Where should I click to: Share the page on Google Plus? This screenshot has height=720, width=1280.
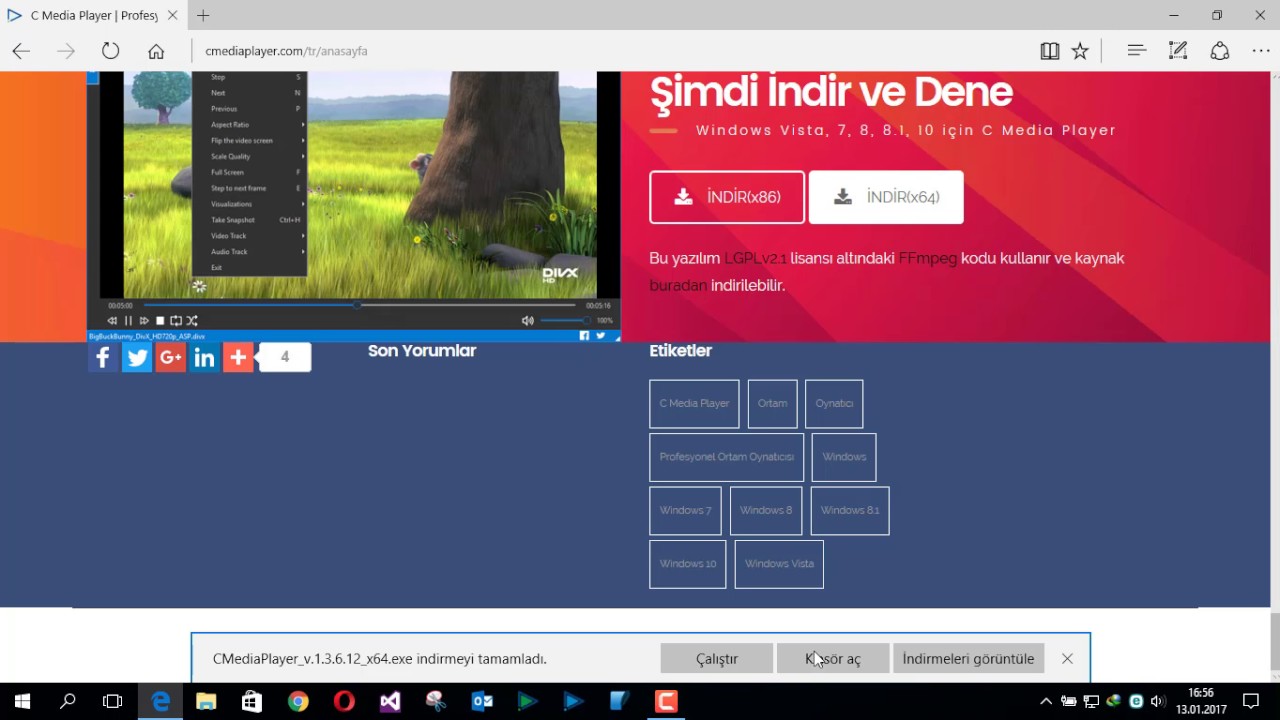coord(170,357)
